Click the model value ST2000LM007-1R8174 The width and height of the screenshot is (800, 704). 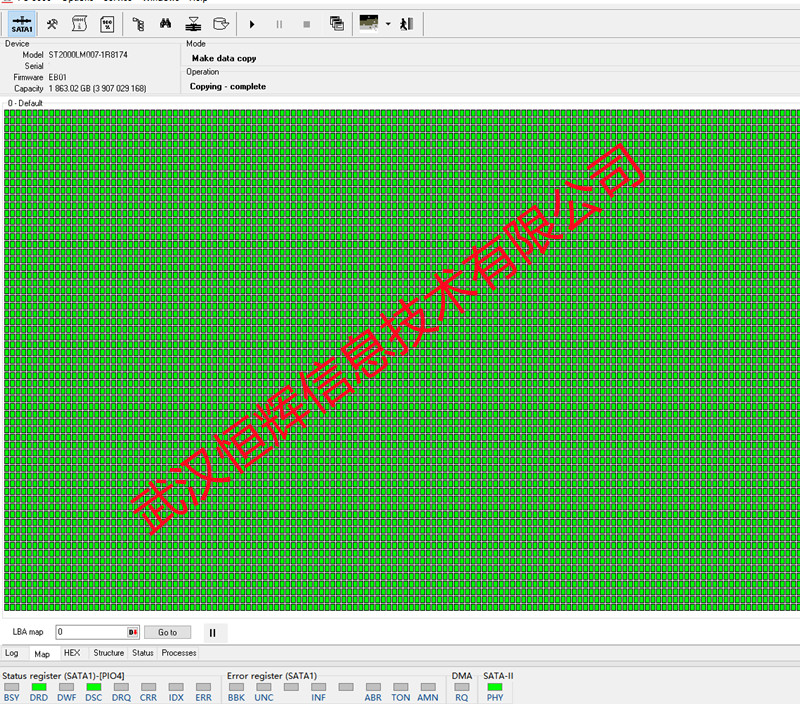88,55
